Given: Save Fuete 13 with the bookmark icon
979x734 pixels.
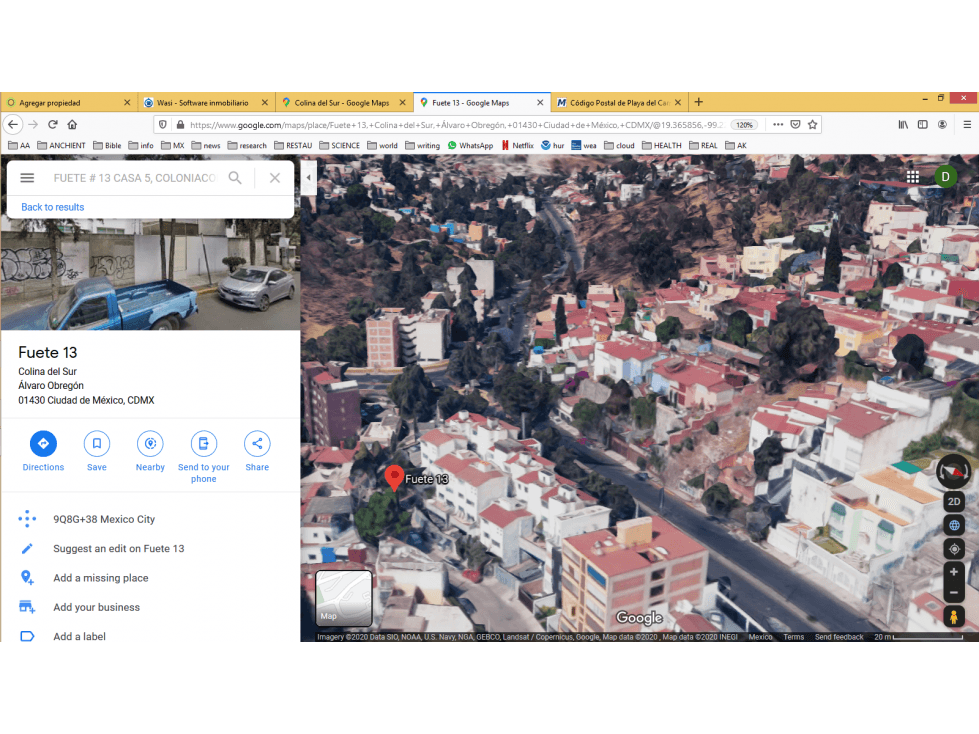Looking at the screenshot, I should (x=97, y=443).
